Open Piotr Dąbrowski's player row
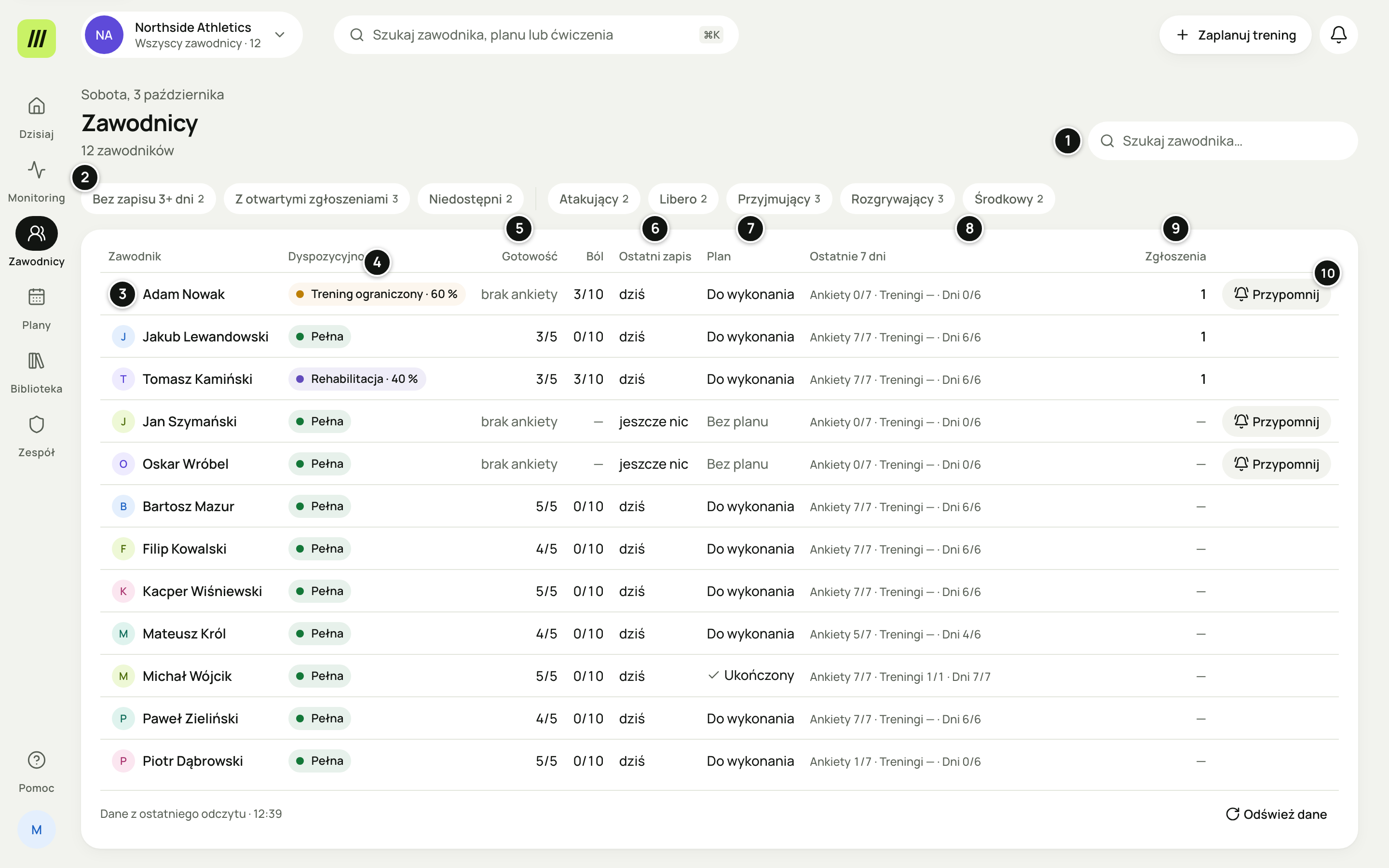Screen dimensions: 1389x868 click(719, 760)
